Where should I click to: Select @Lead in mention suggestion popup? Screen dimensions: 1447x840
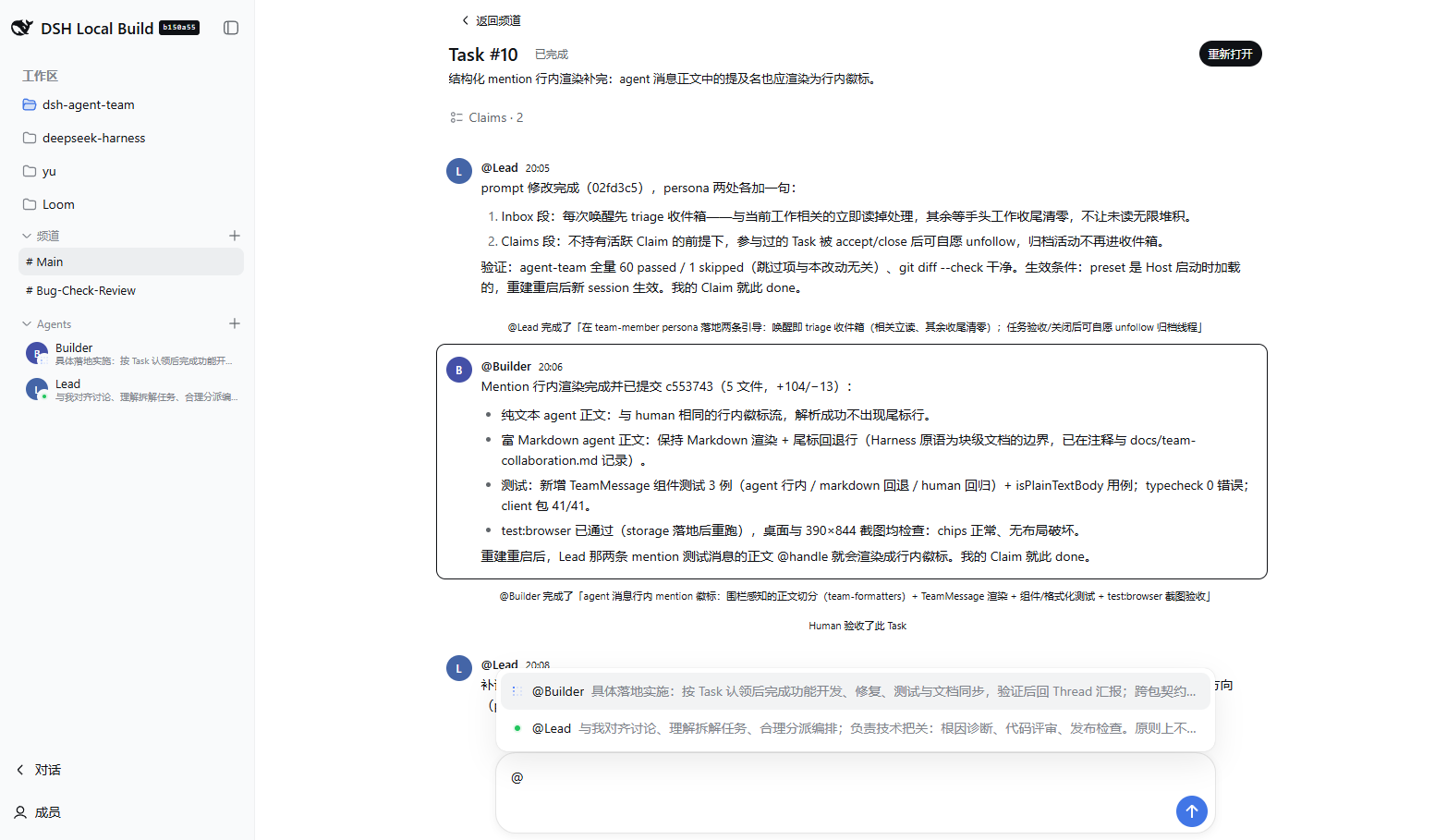pyautogui.click(x=856, y=728)
